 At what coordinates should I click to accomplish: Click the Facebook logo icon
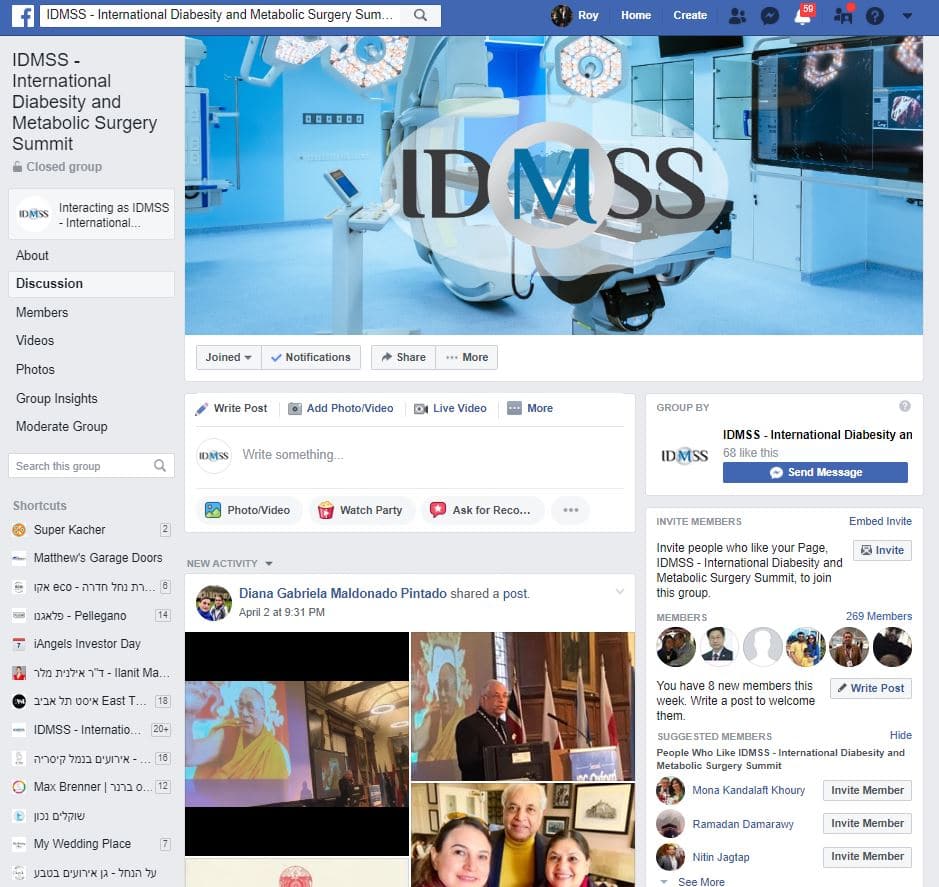(x=22, y=16)
